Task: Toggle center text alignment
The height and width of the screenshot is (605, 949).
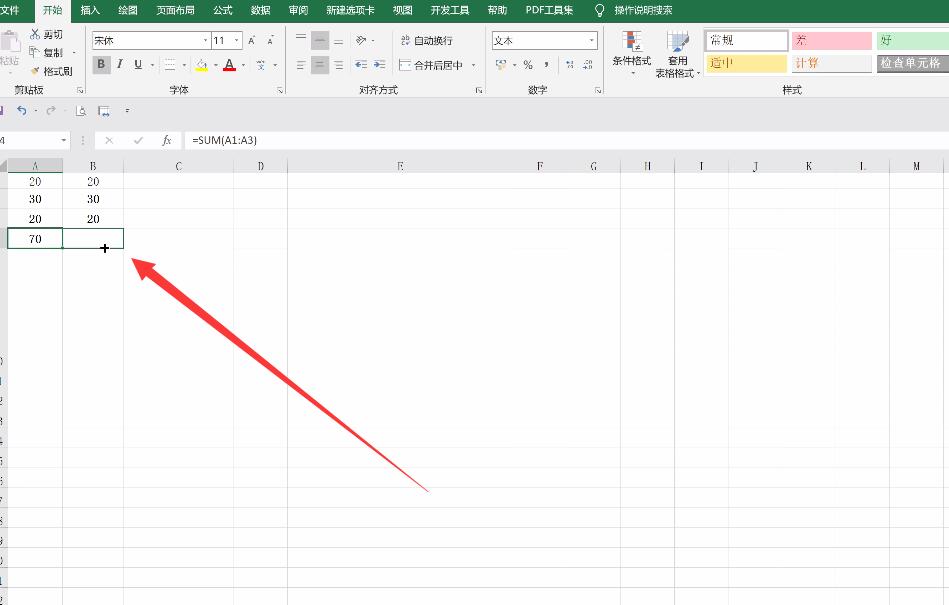Action: click(x=320, y=65)
